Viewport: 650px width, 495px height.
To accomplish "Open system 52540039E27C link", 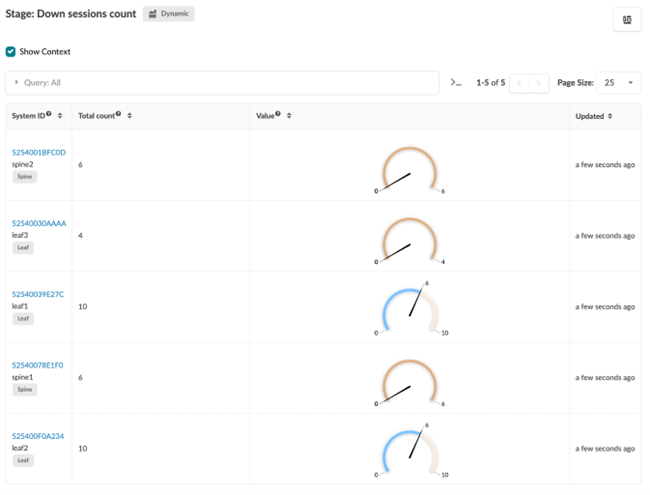I will click(x=38, y=294).
